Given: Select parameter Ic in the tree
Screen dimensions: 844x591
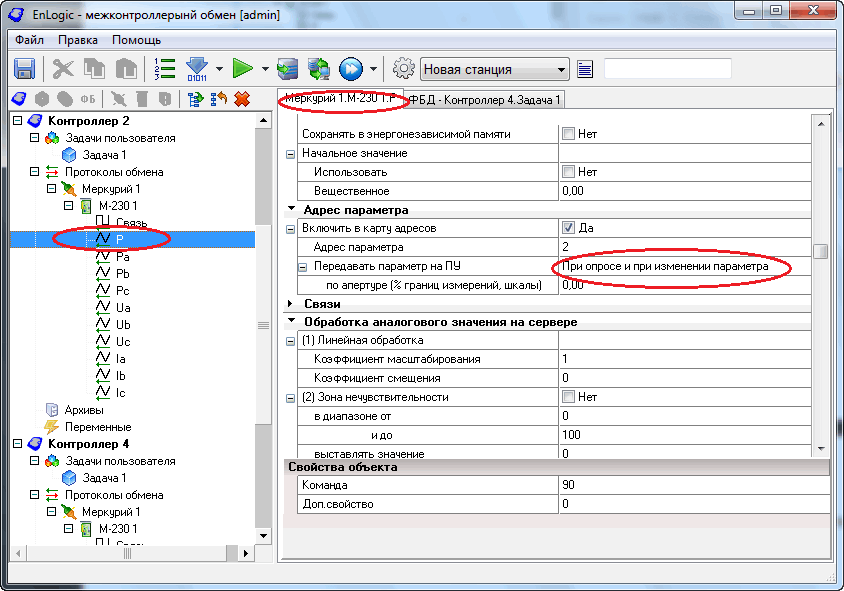Looking at the screenshot, I should [121, 393].
